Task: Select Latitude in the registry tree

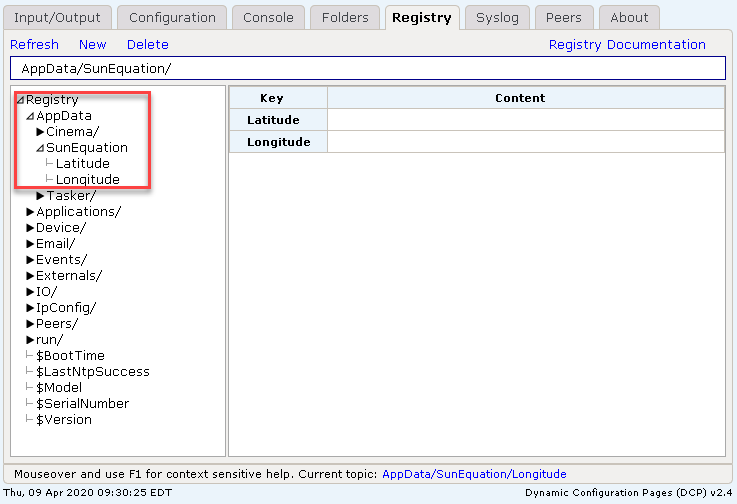Action: [83, 164]
